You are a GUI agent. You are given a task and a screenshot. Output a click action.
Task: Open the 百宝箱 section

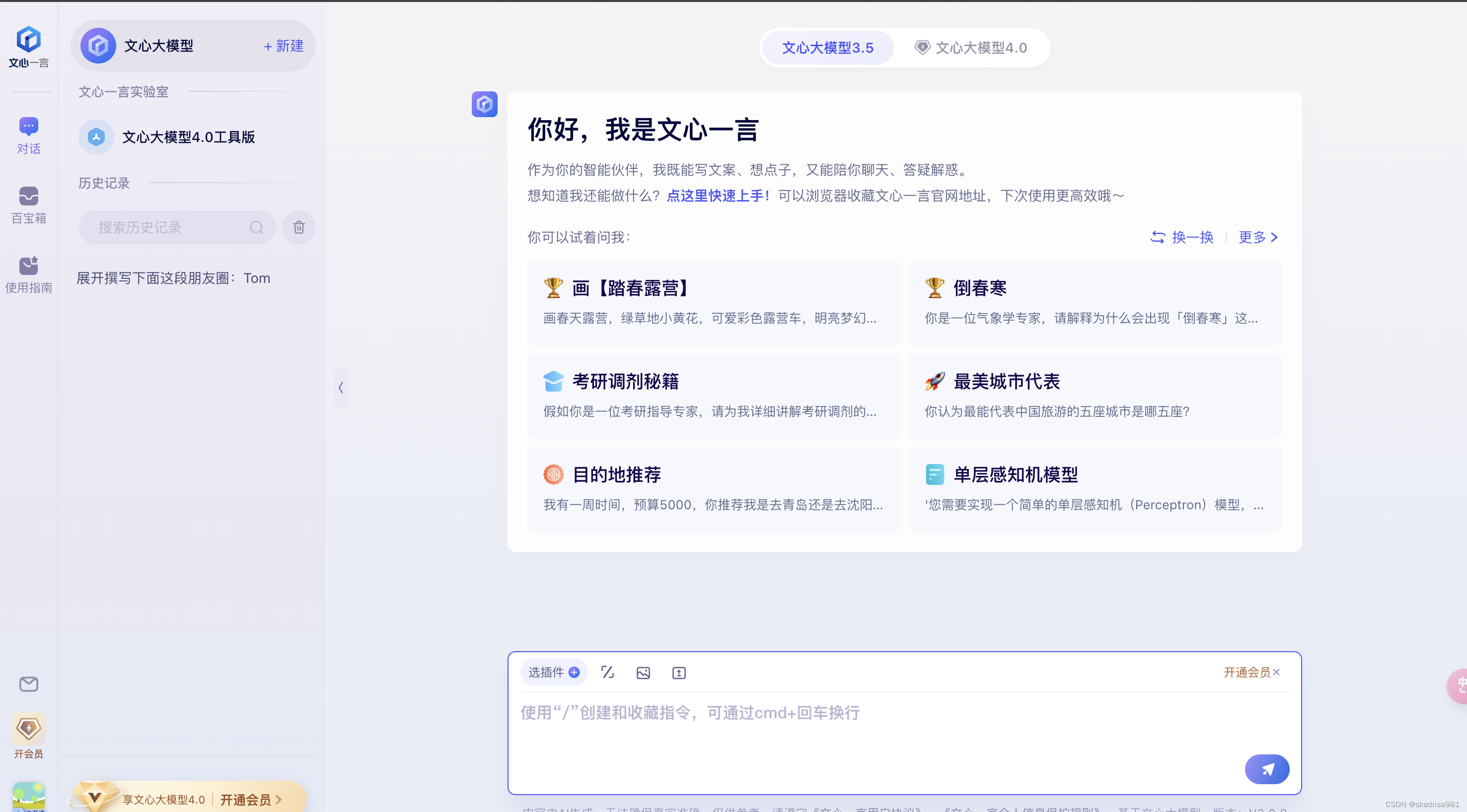pos(28,205)
